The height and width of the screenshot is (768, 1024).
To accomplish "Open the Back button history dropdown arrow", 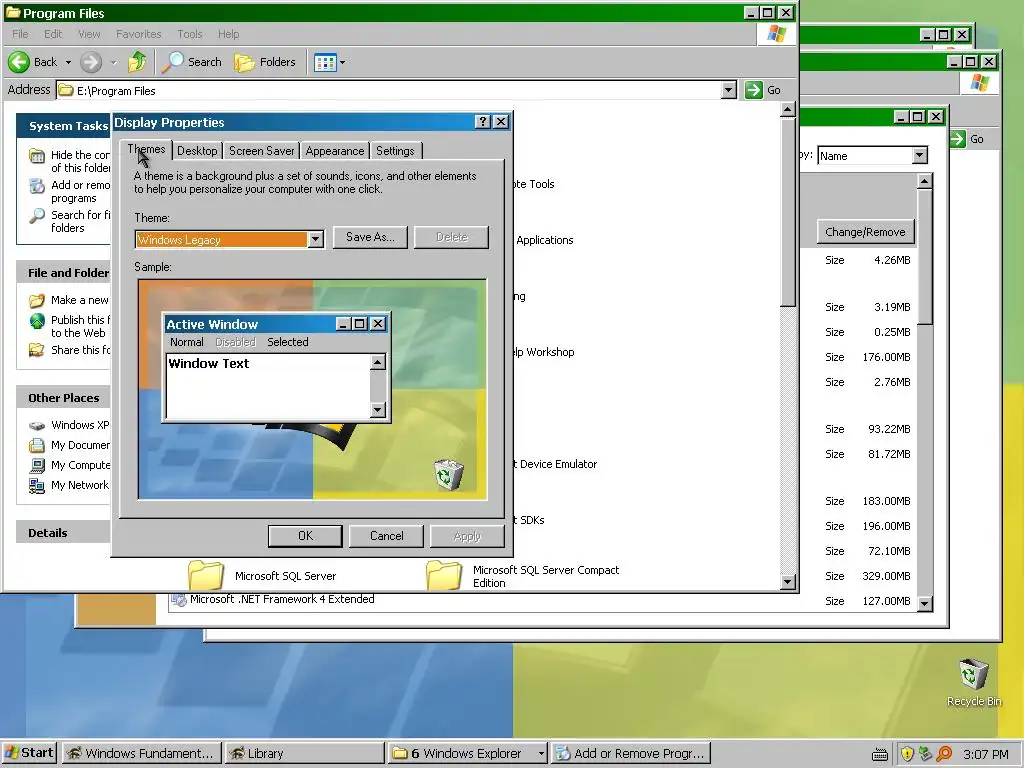I will 68,63.
